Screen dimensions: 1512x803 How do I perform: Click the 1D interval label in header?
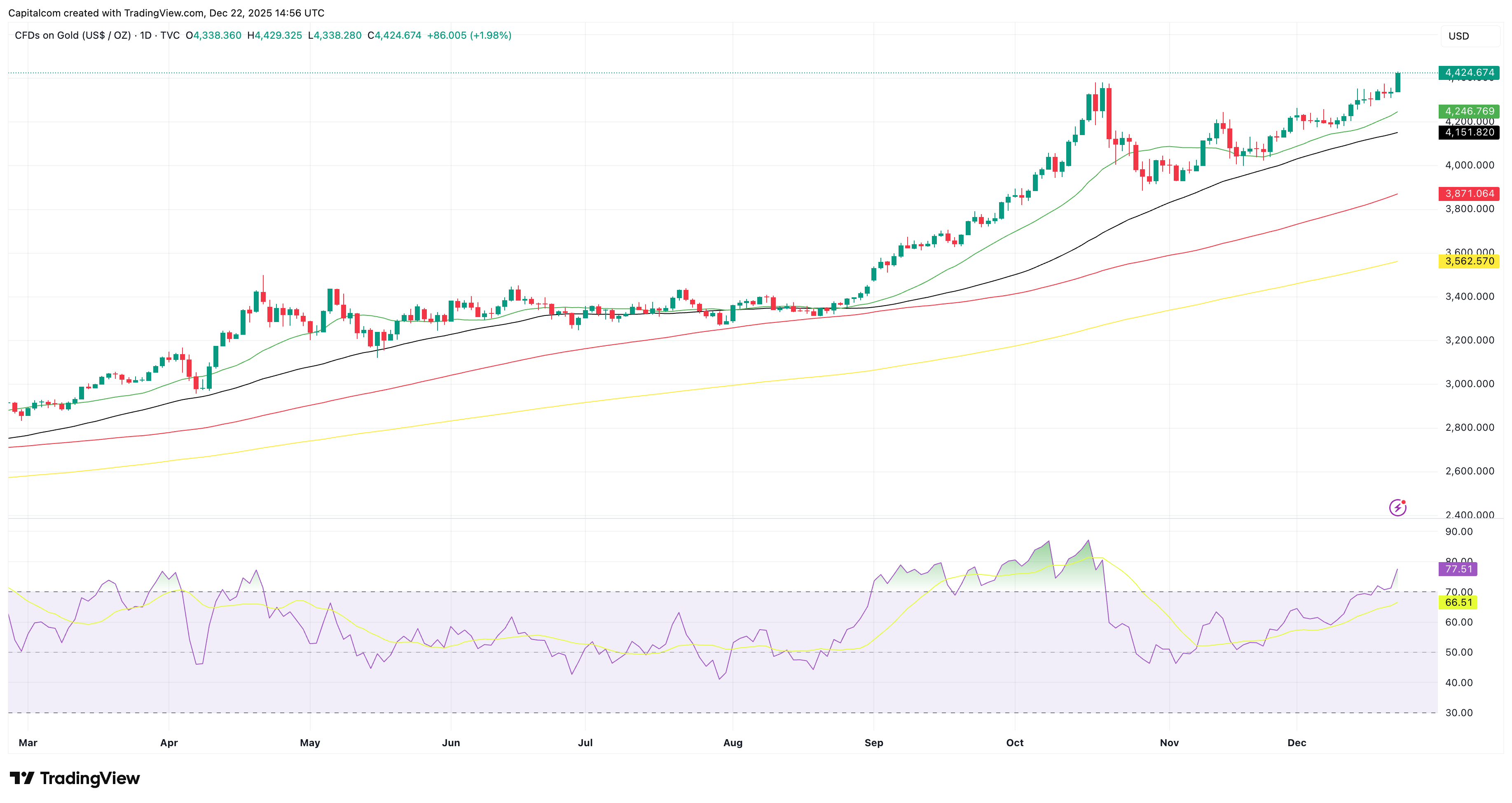pyautogui.click(x=145, y=35)
